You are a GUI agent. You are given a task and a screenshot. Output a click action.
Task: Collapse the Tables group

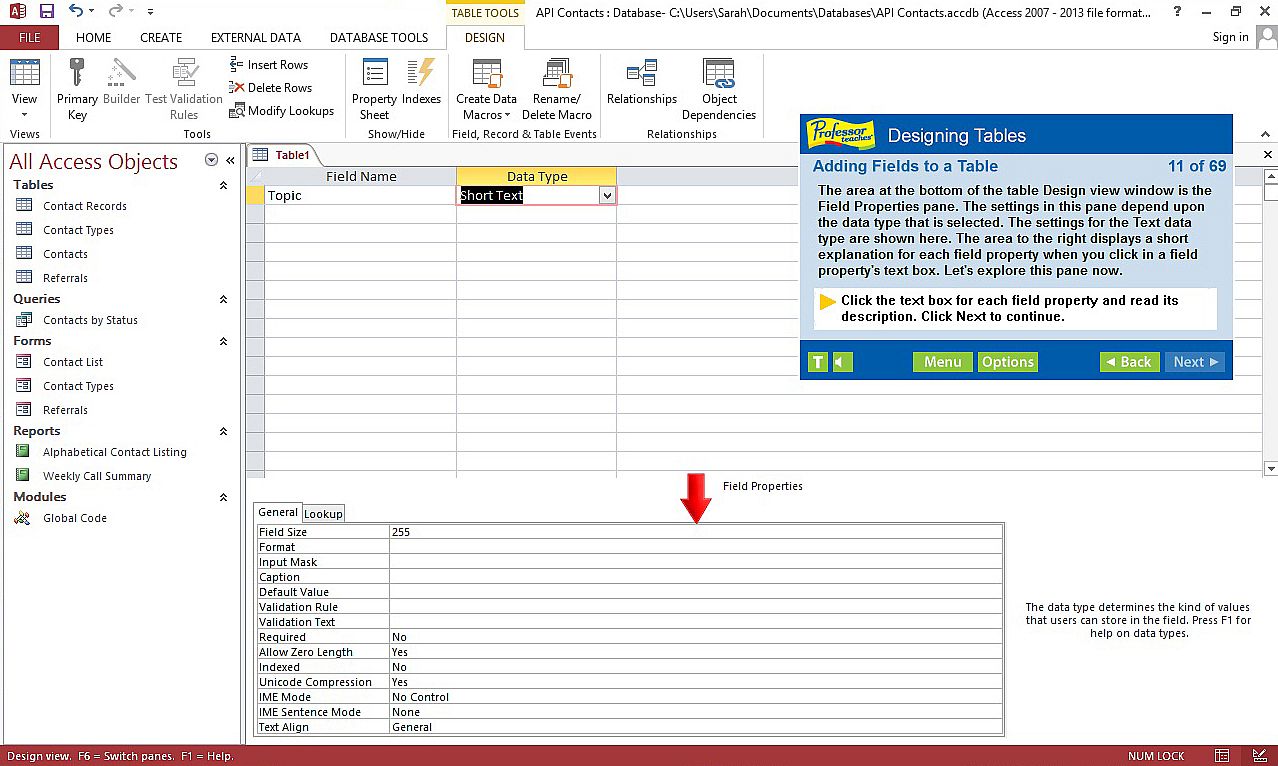[223, 185]
